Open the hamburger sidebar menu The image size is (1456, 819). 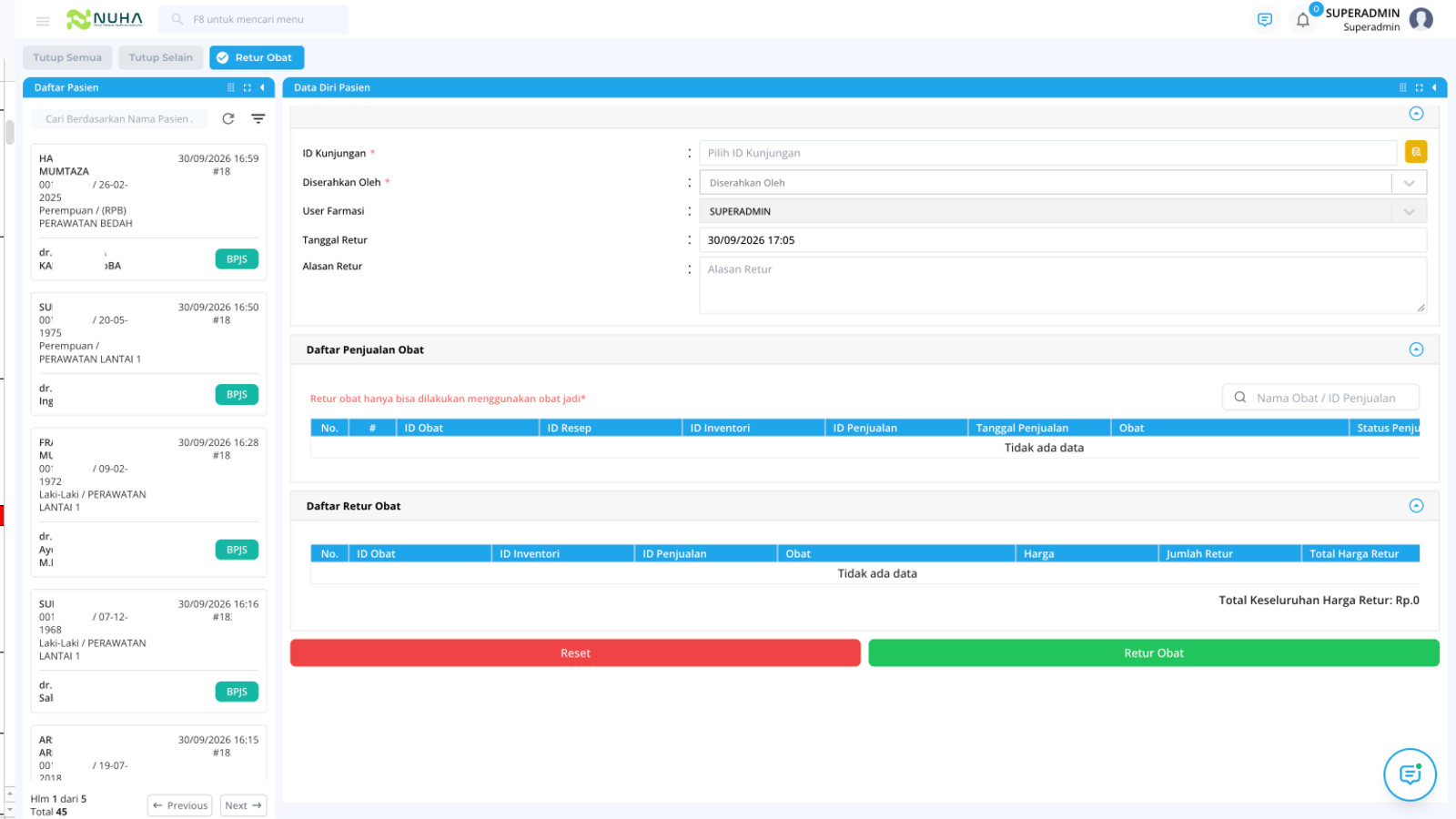coord(43,20)
